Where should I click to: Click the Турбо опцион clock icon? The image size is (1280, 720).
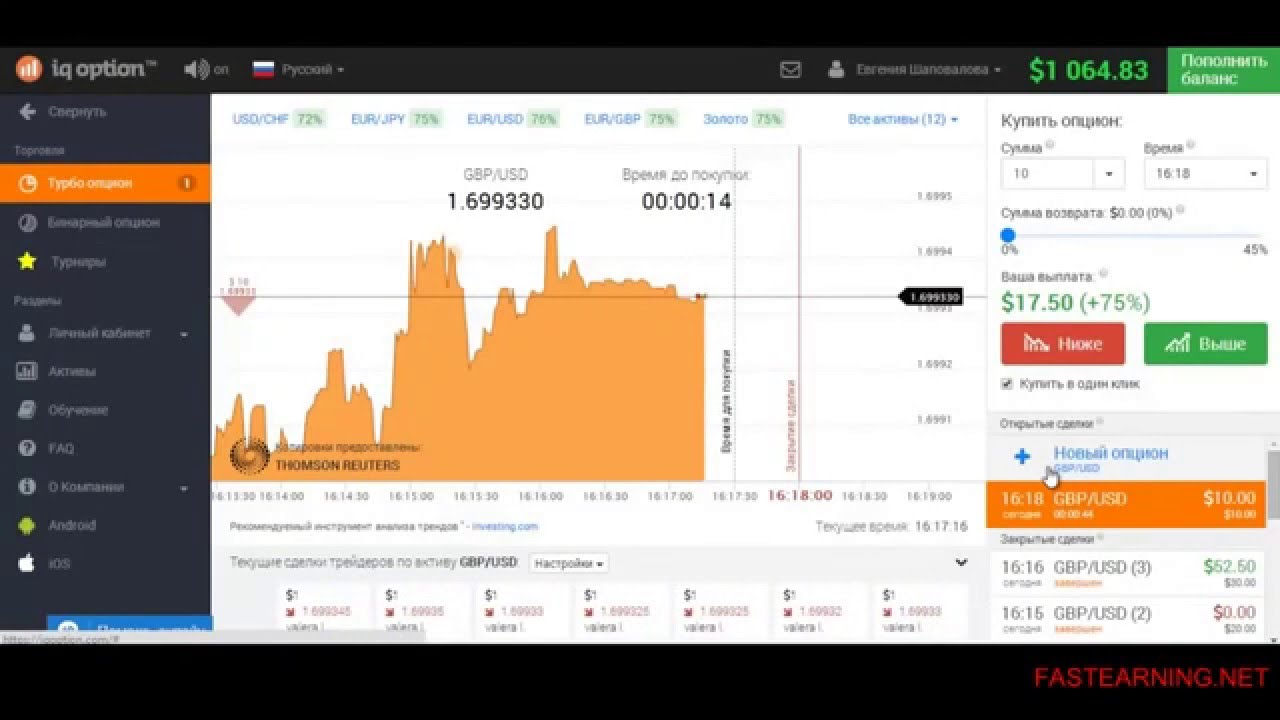coord(28,183)
